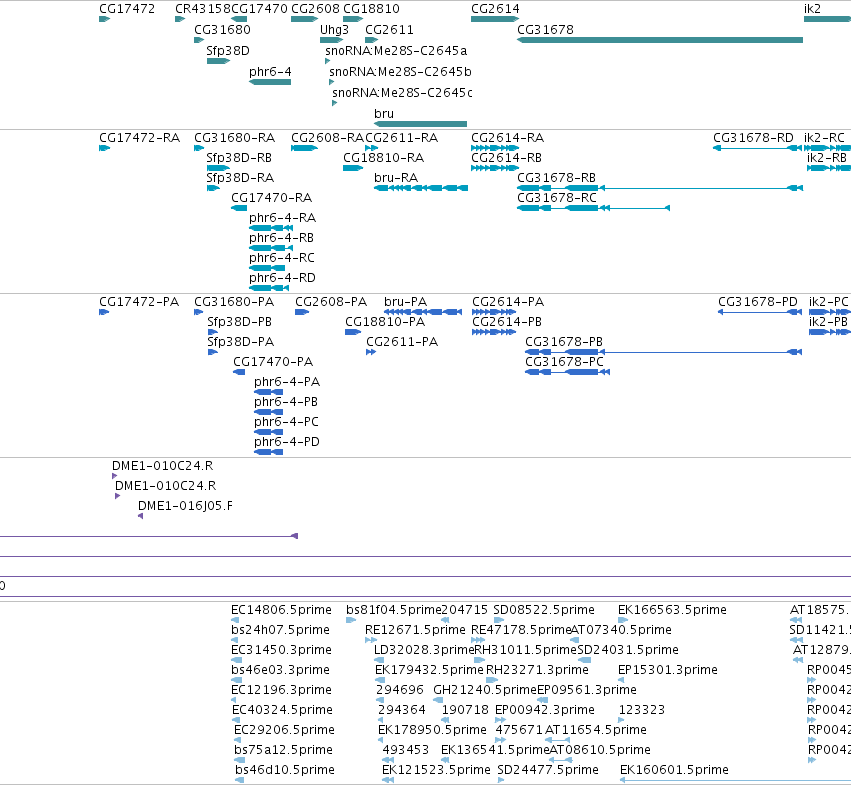Select the CG2608-RA transcript label
This screenshot has height=785, width=851.
tap(327, 138)
